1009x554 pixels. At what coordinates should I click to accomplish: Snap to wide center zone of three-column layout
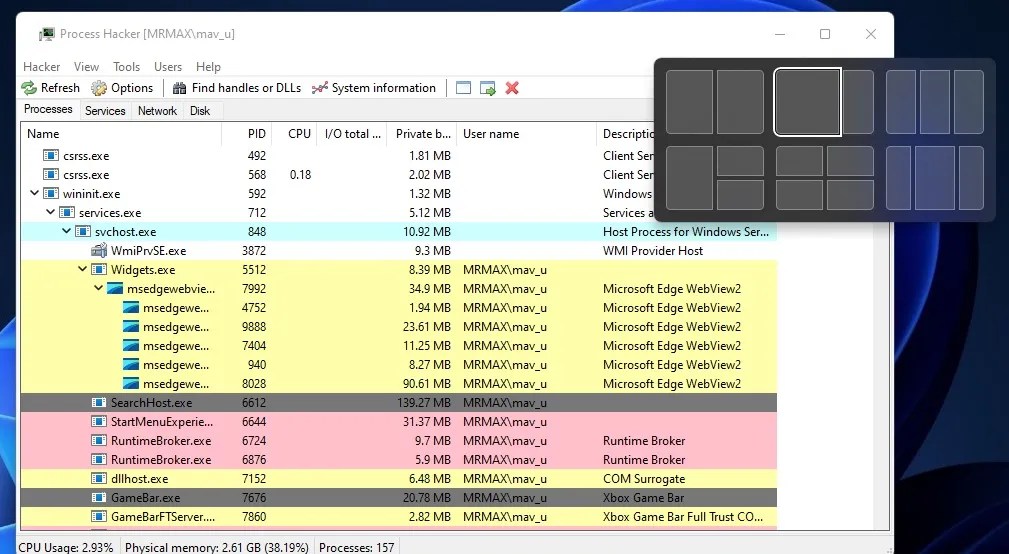pyautogui.click(x=935, y=178)
